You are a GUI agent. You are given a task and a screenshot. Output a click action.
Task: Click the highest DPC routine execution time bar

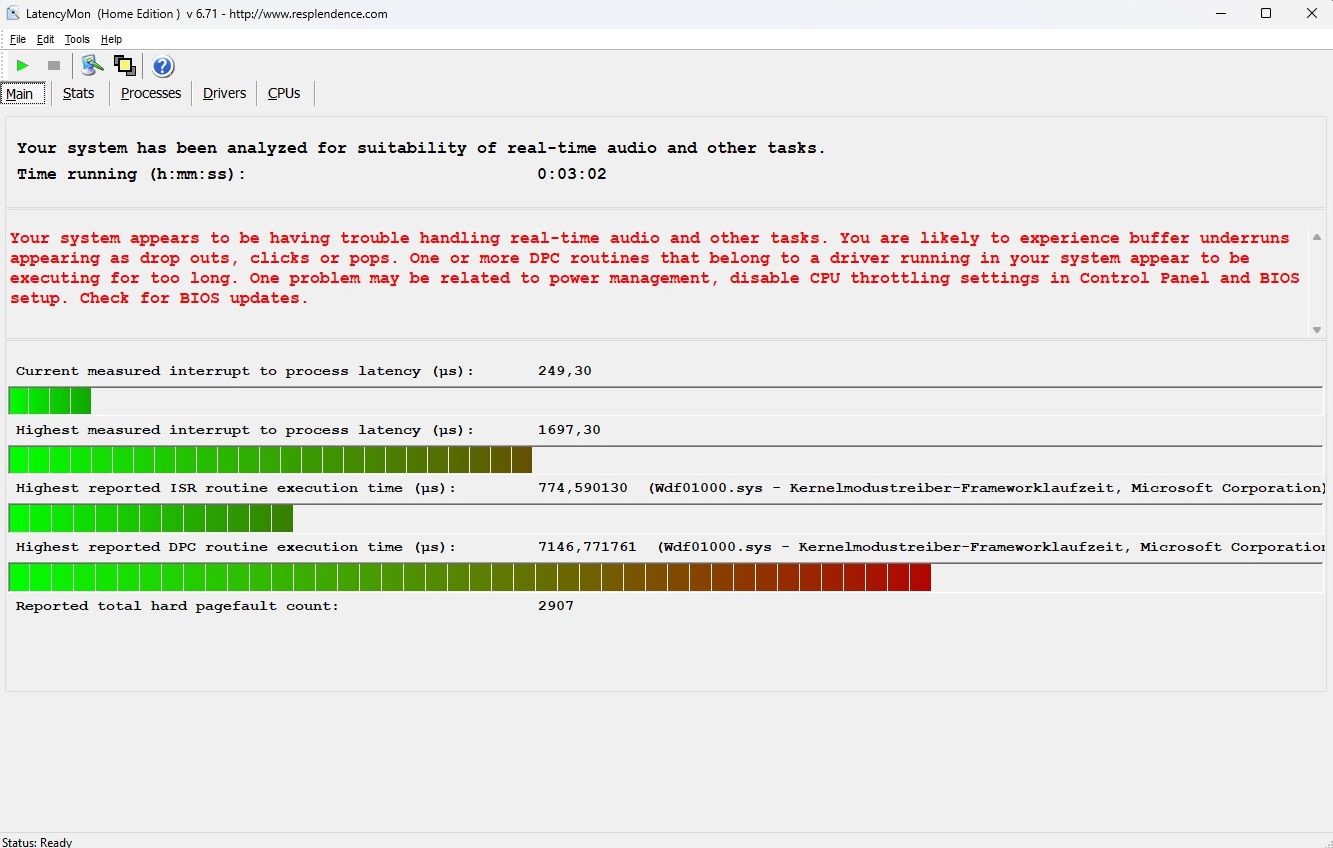(x=469, y=577)
